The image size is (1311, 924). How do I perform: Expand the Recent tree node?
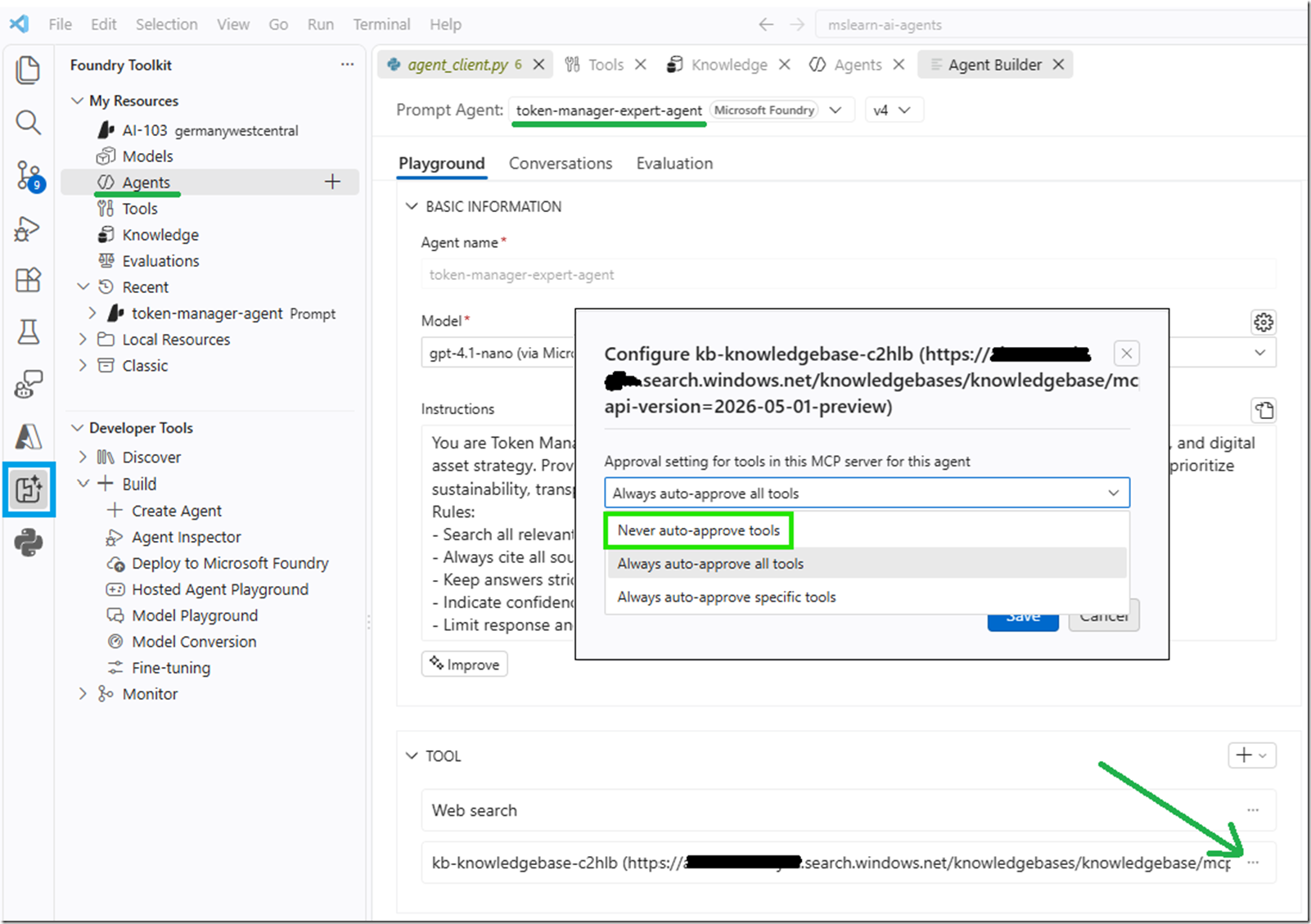(x=83, y=286)
